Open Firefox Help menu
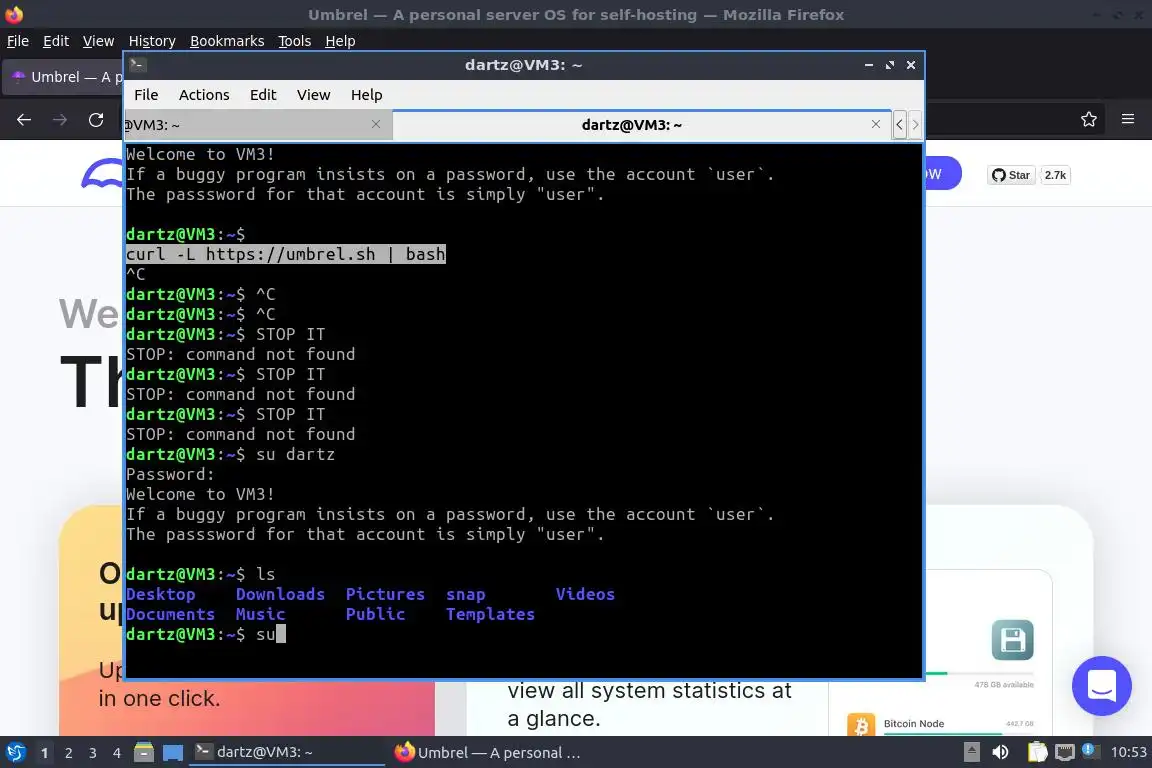Image resolution: width=1152 pixels, height=768 pixels. tap(340, 41)
